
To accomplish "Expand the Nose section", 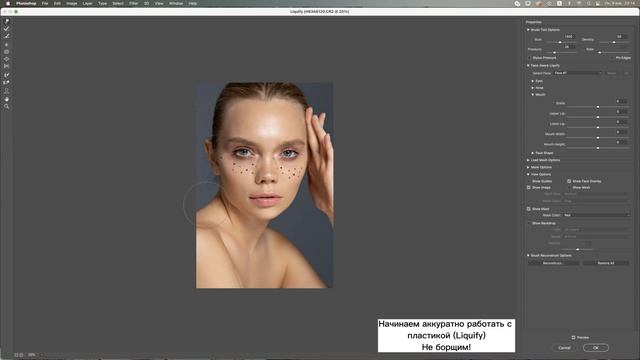I will click(533, 88).
